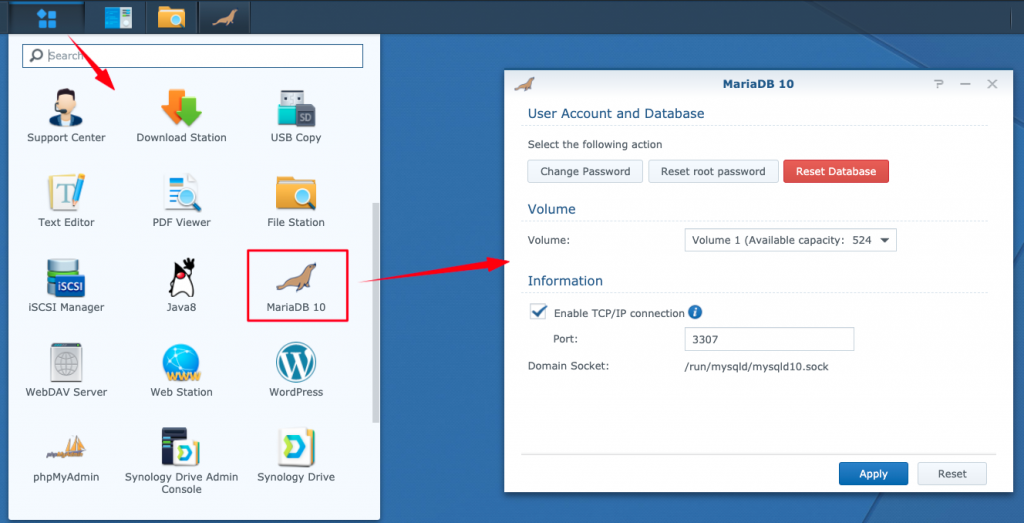Image resolution: width=1024 pixels, height=523 pixels.
Task: Launch USB Copy app
Action: coord(296,116)
